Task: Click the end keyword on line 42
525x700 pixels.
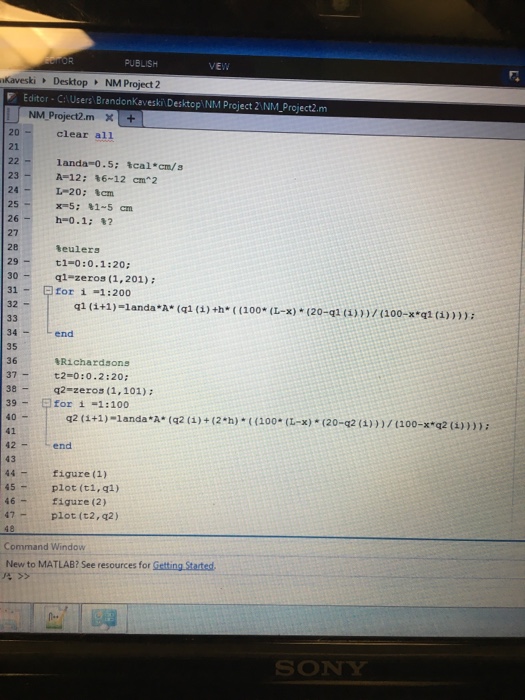Action: tap(62, 446)
